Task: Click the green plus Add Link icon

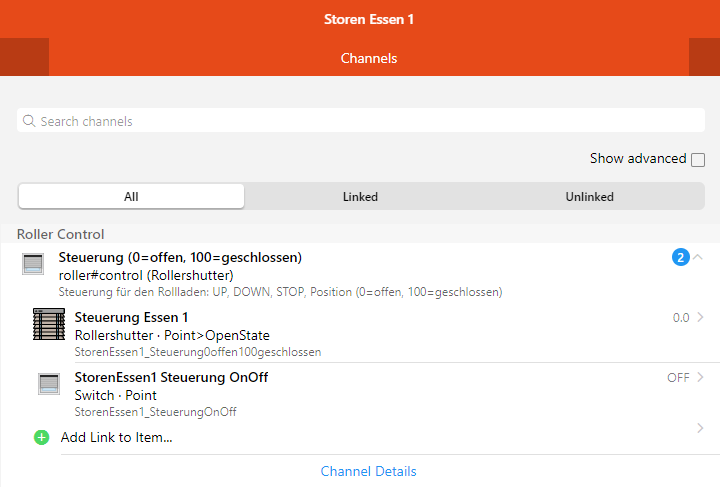Action: pos(41,437)
